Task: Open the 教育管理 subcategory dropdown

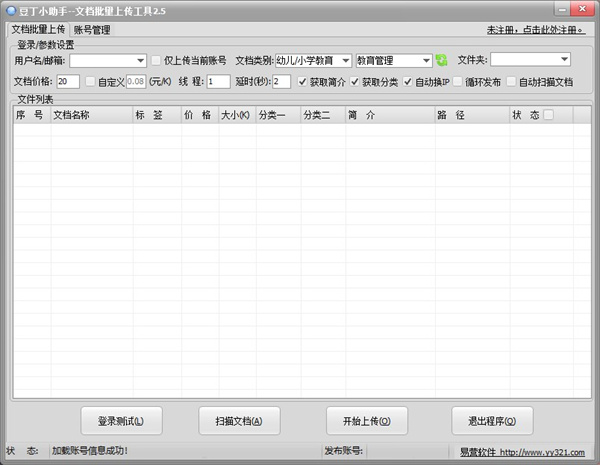Action: pos(426,61)
